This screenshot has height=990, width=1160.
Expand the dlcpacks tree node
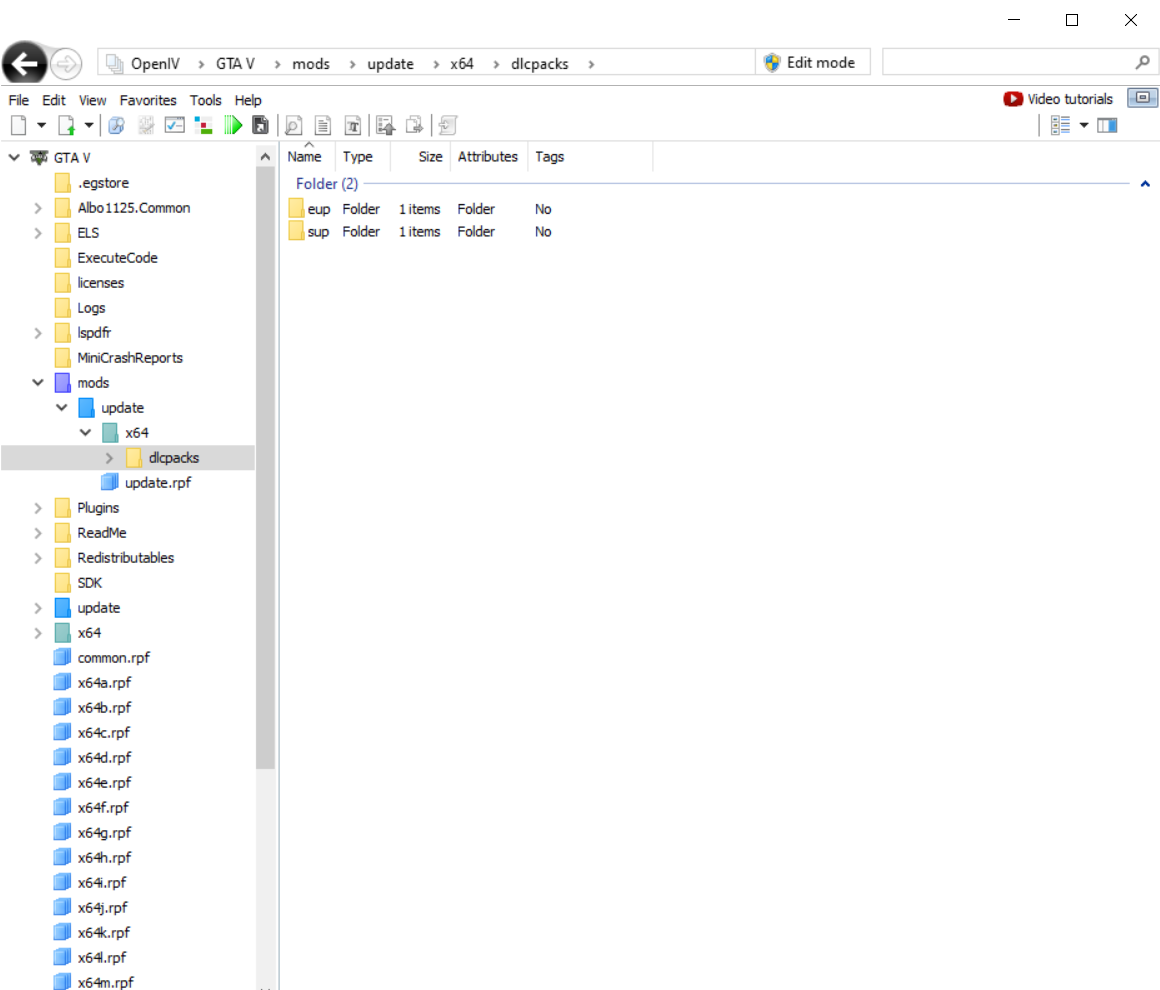tap(109, 458)
